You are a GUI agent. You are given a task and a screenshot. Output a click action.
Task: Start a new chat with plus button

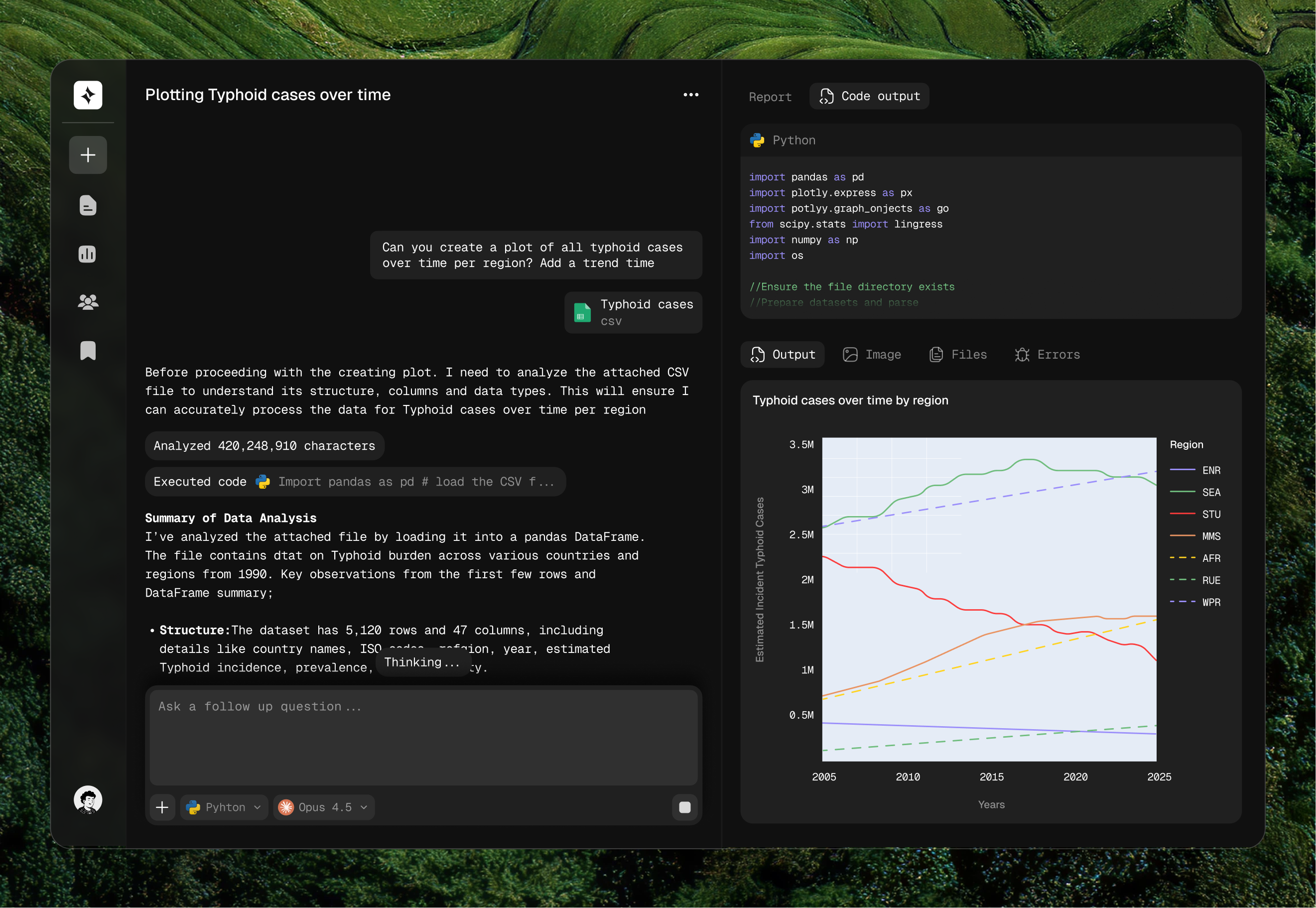(x=88, y=155)
